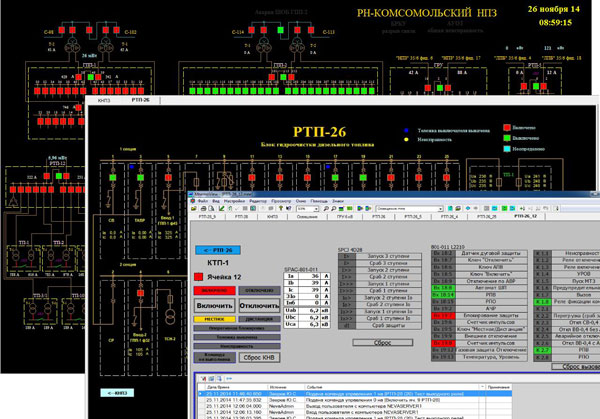Click the second magnifier icon in toolbar
The height and width of the screenshot is (419, 600).
333,209
